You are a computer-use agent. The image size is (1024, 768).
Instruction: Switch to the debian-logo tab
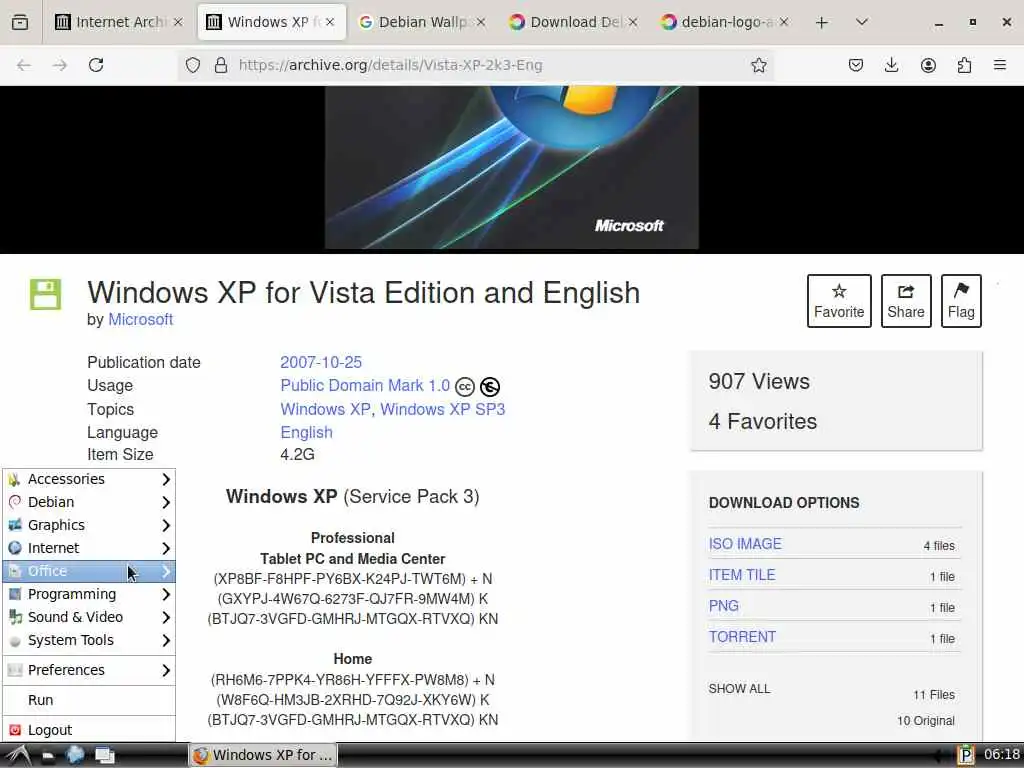click(x=725, y=22)
